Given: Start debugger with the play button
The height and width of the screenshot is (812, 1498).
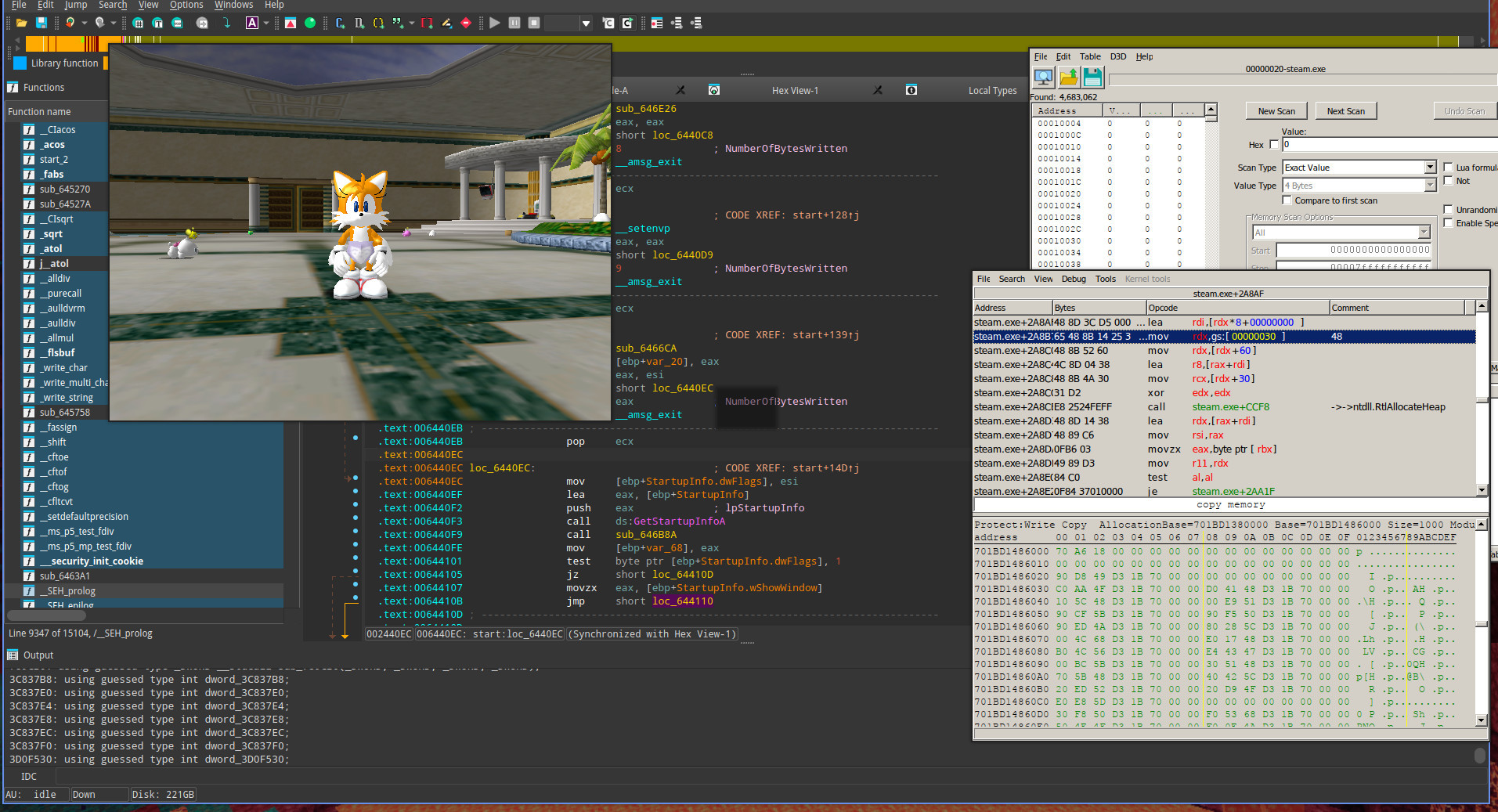Looking at the screenshot, I should [x=495, y=23].
